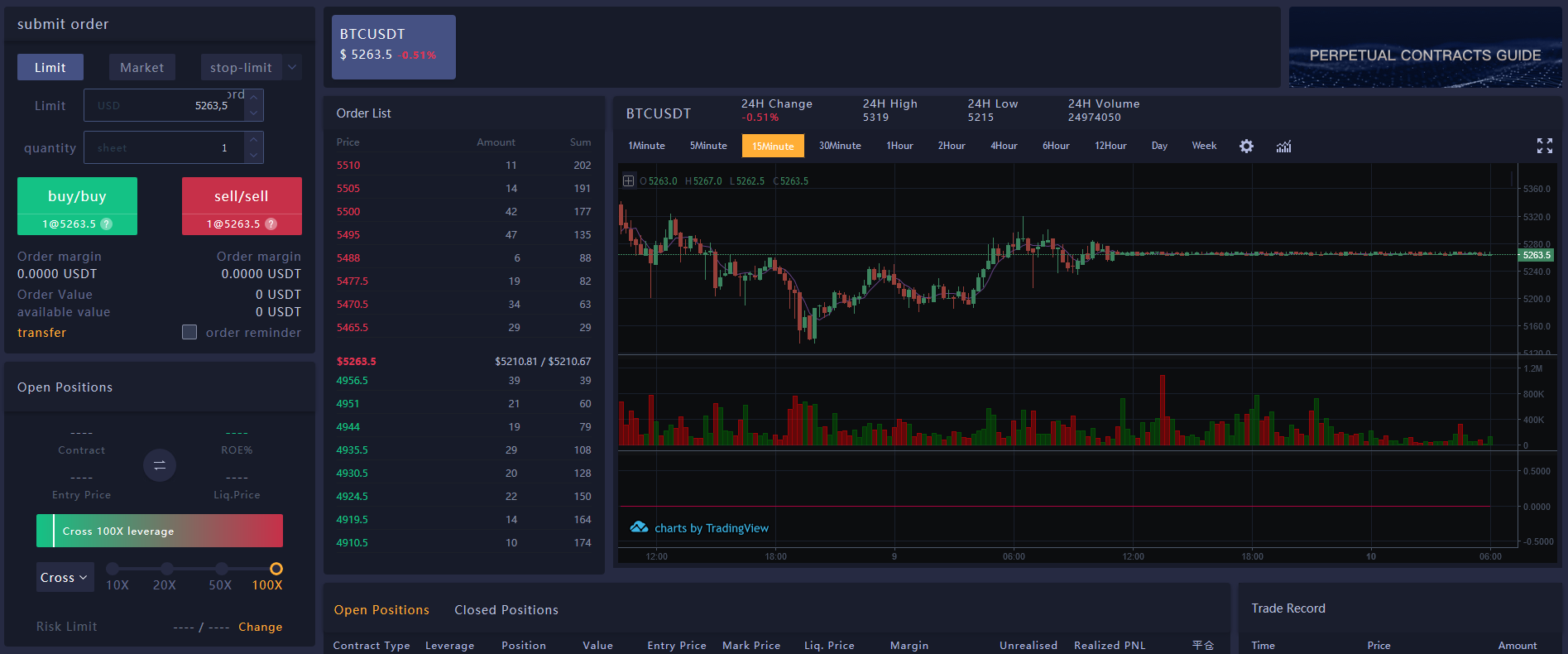Click the quantity input field
This screenshot has width=1568, height=654.
(x=164, y=148)
